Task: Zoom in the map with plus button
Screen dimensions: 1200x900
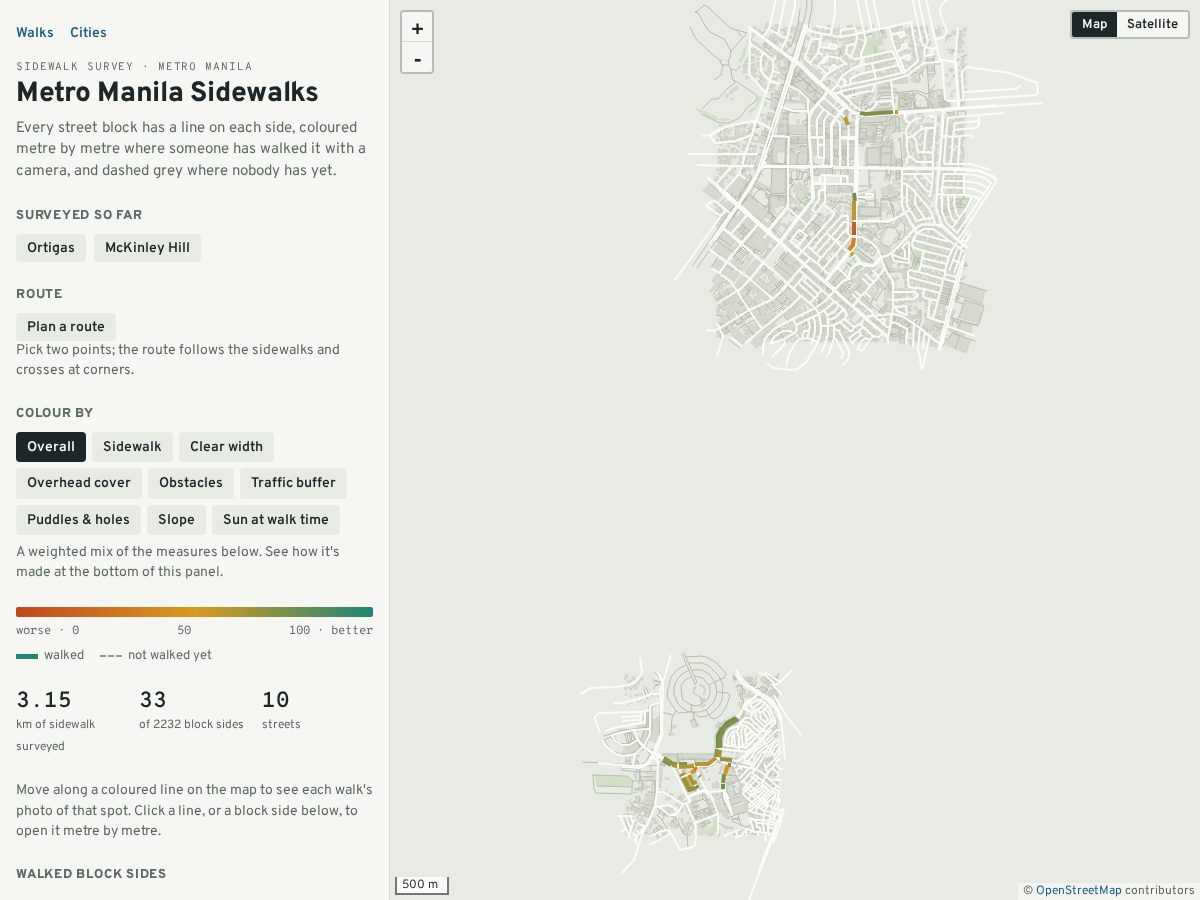Action: (417, 28)
